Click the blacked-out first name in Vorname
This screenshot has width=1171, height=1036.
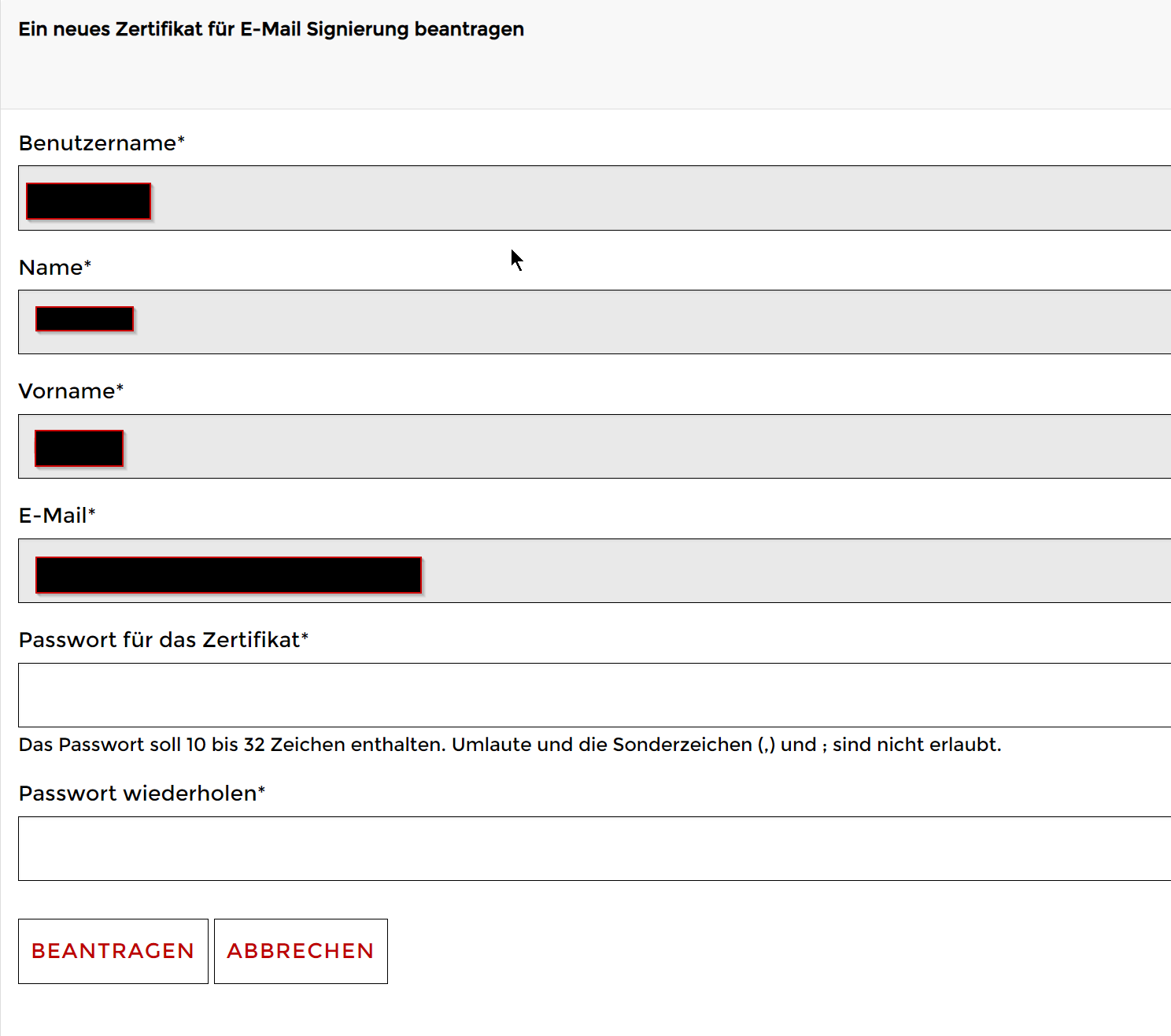coord(79,448)
